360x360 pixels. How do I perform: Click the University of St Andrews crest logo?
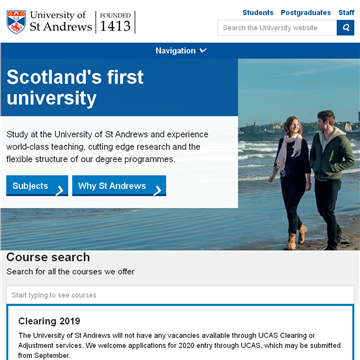[x=16, y=22]
